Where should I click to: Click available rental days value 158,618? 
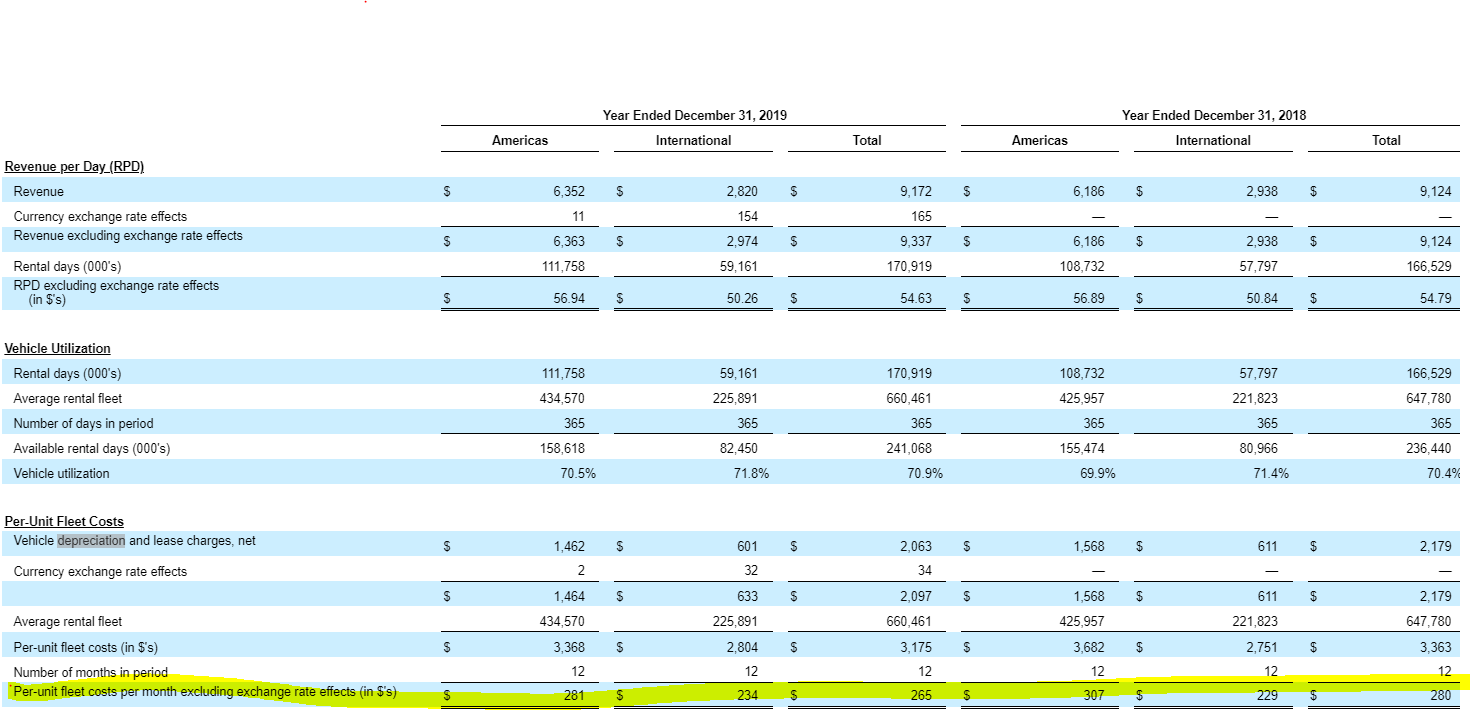point(562,448)
